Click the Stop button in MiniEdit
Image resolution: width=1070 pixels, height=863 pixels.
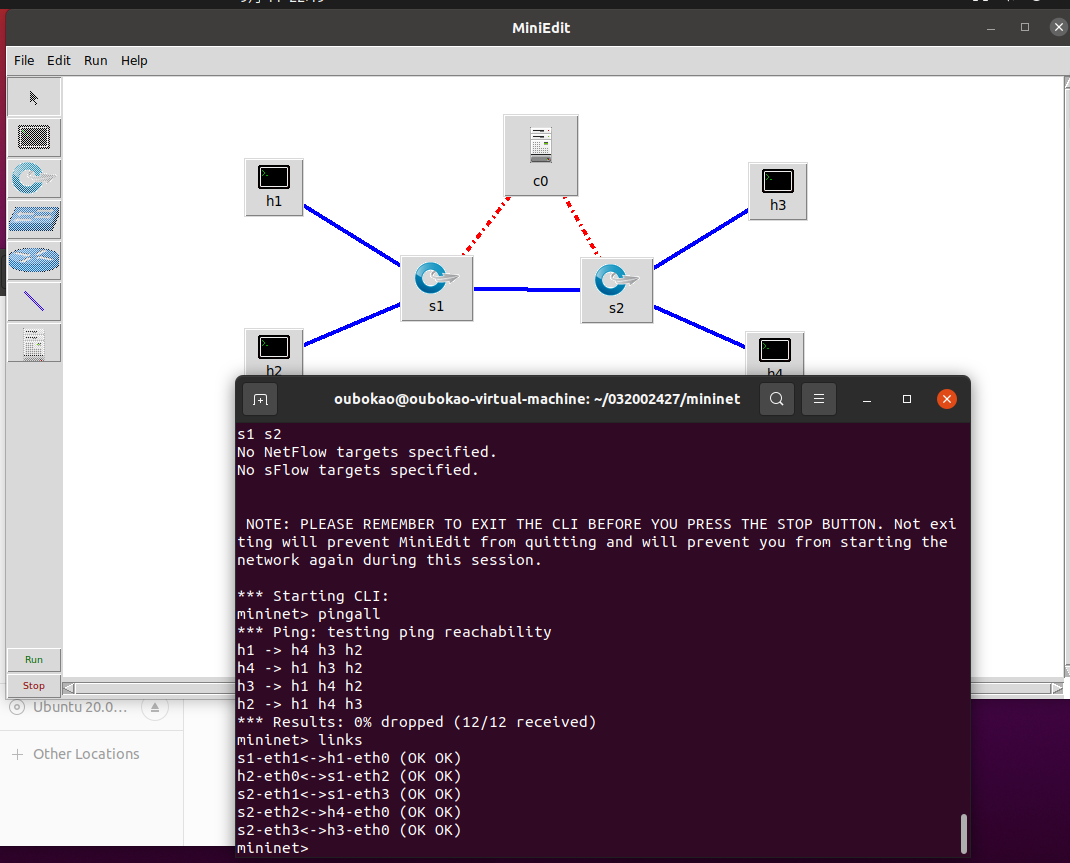[33, 686]
